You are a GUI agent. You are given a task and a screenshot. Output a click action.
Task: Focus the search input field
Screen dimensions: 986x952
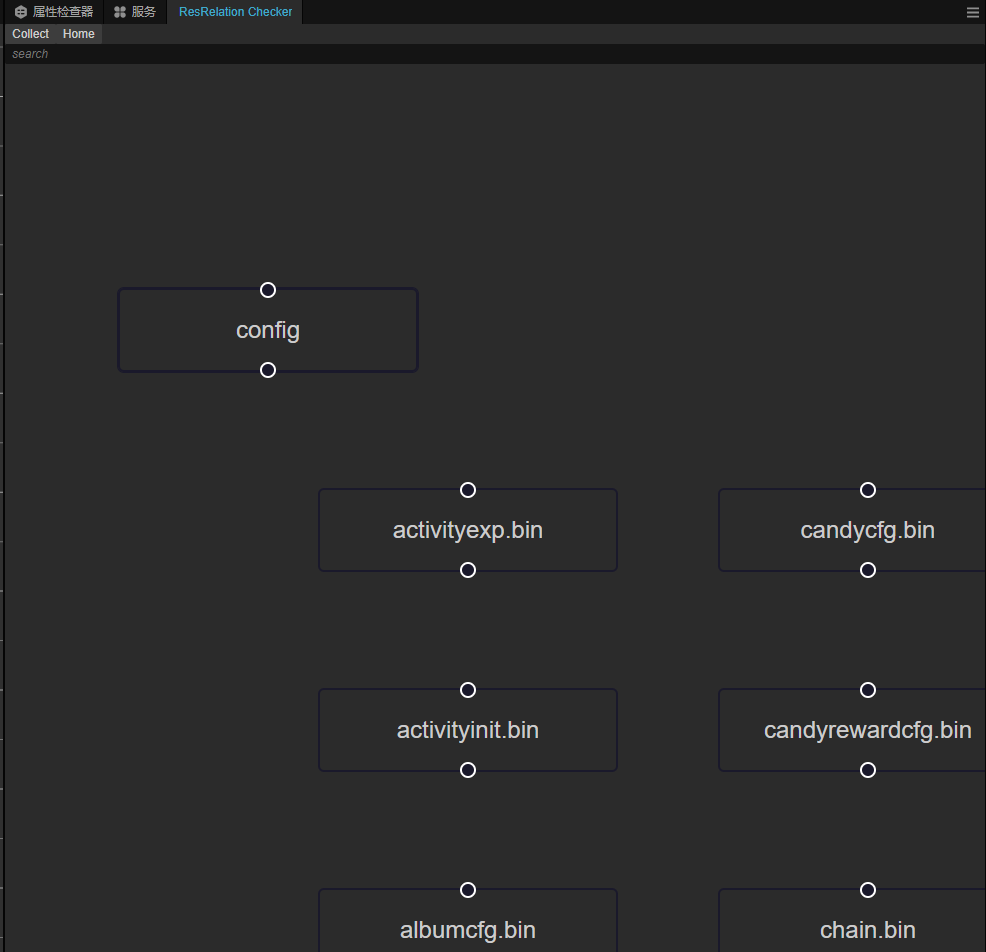(x=495, y=54)
